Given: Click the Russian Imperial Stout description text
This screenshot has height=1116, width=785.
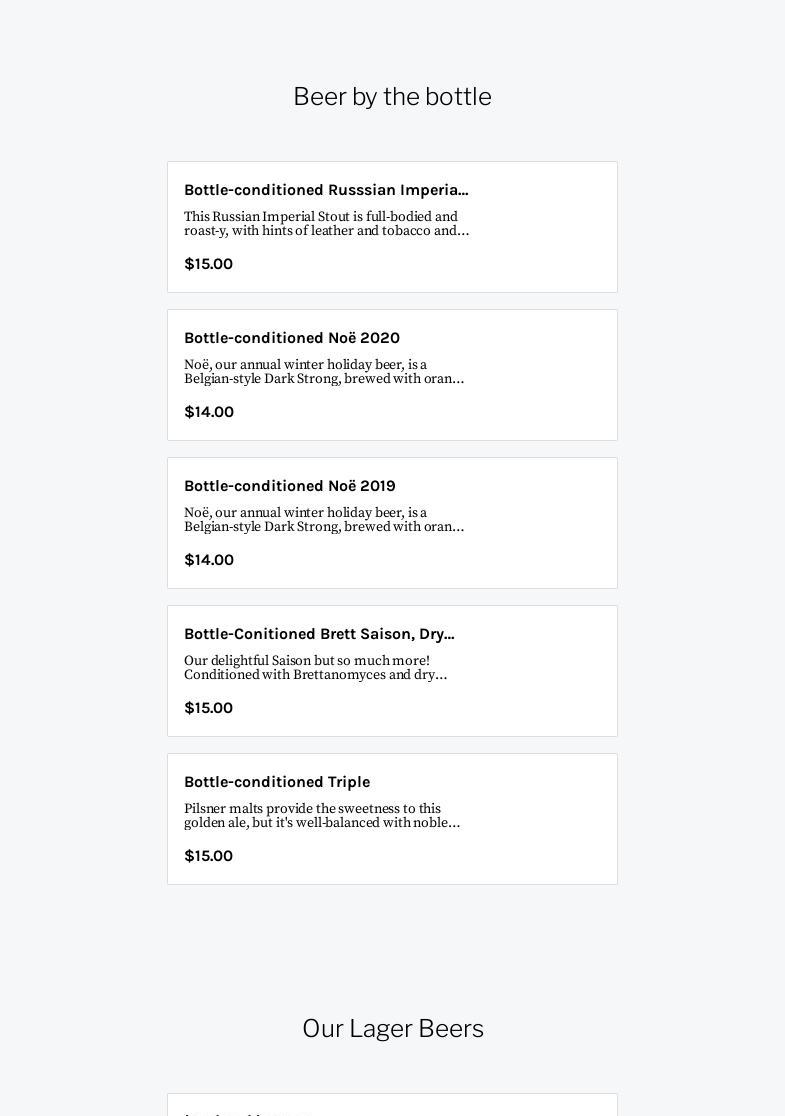Looking at the screenshot, I should pyautogui.click(x=326, y=223).
